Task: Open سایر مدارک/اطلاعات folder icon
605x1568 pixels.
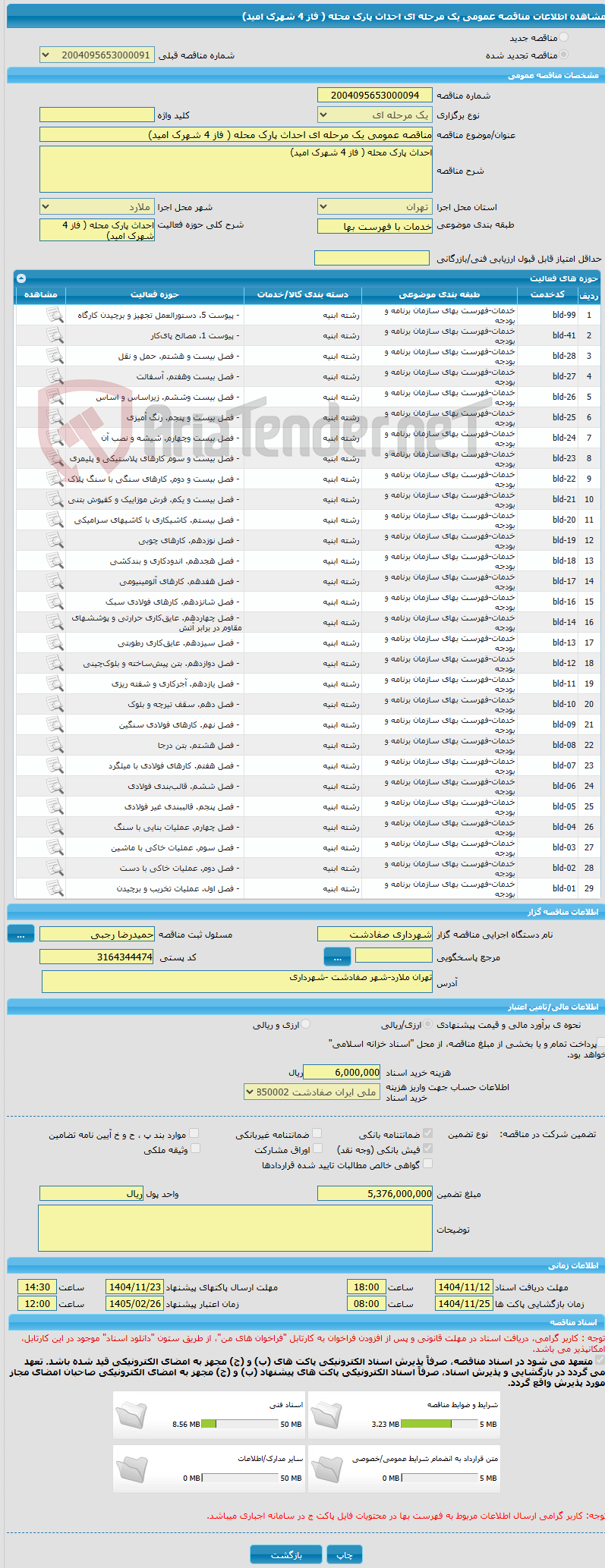Action: tap(131, 1469)
